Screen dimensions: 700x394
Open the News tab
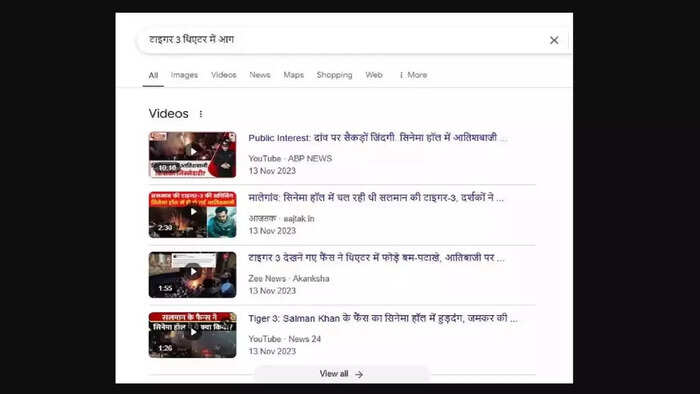coord(260,75)
